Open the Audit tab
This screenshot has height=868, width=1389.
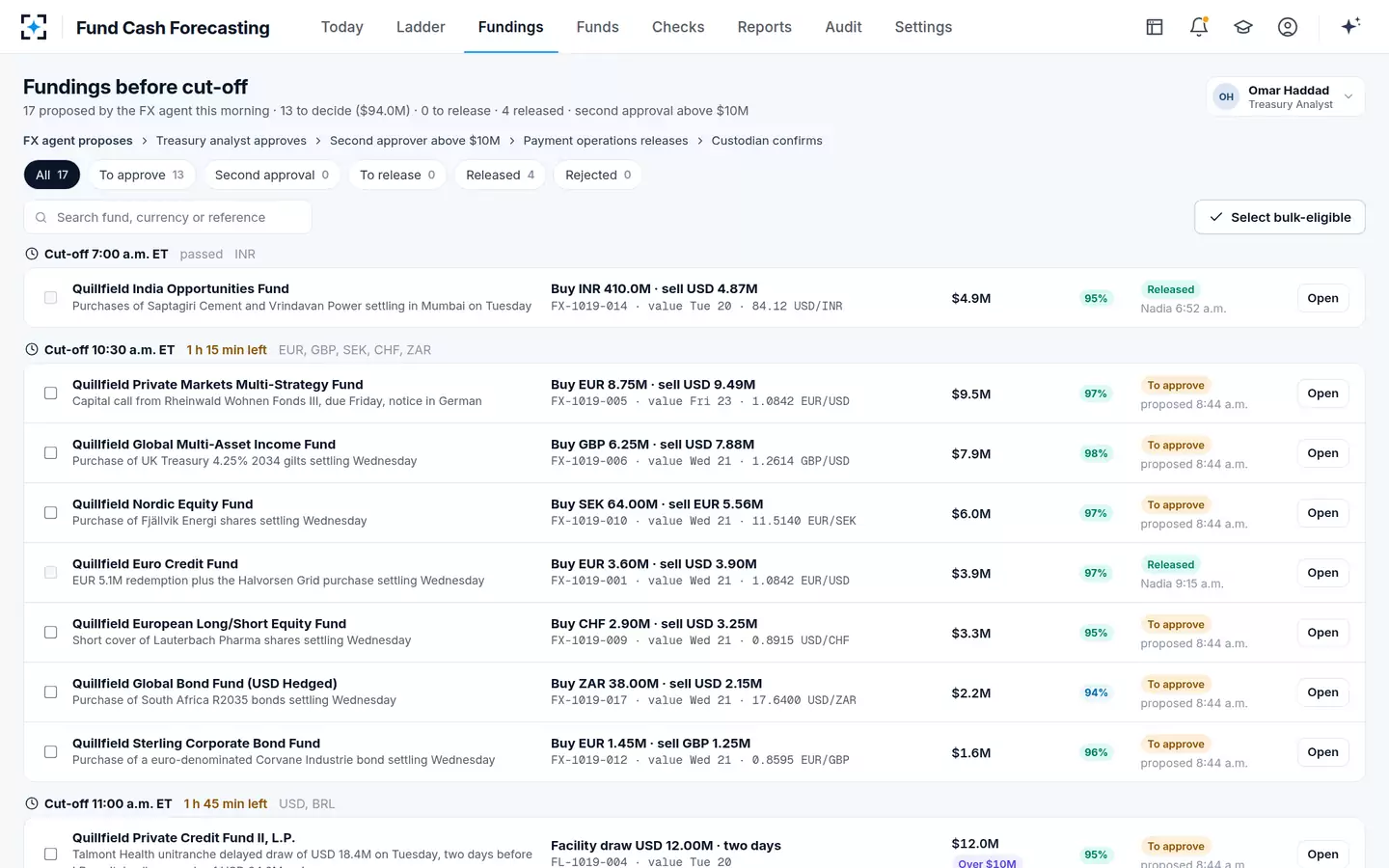[x=843, y=27]
